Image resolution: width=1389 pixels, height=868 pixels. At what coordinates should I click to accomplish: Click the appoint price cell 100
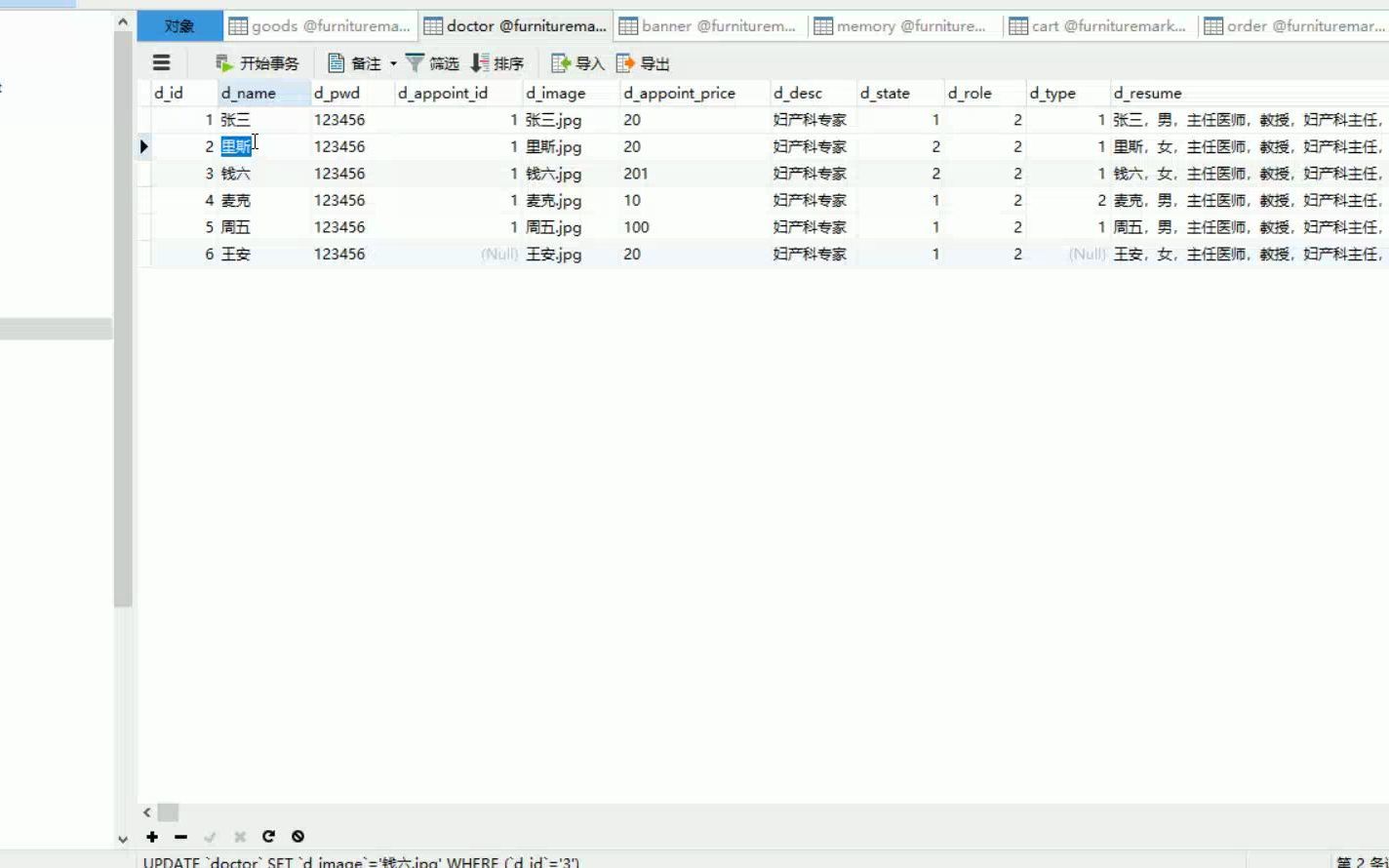click(x=694, y=227)
